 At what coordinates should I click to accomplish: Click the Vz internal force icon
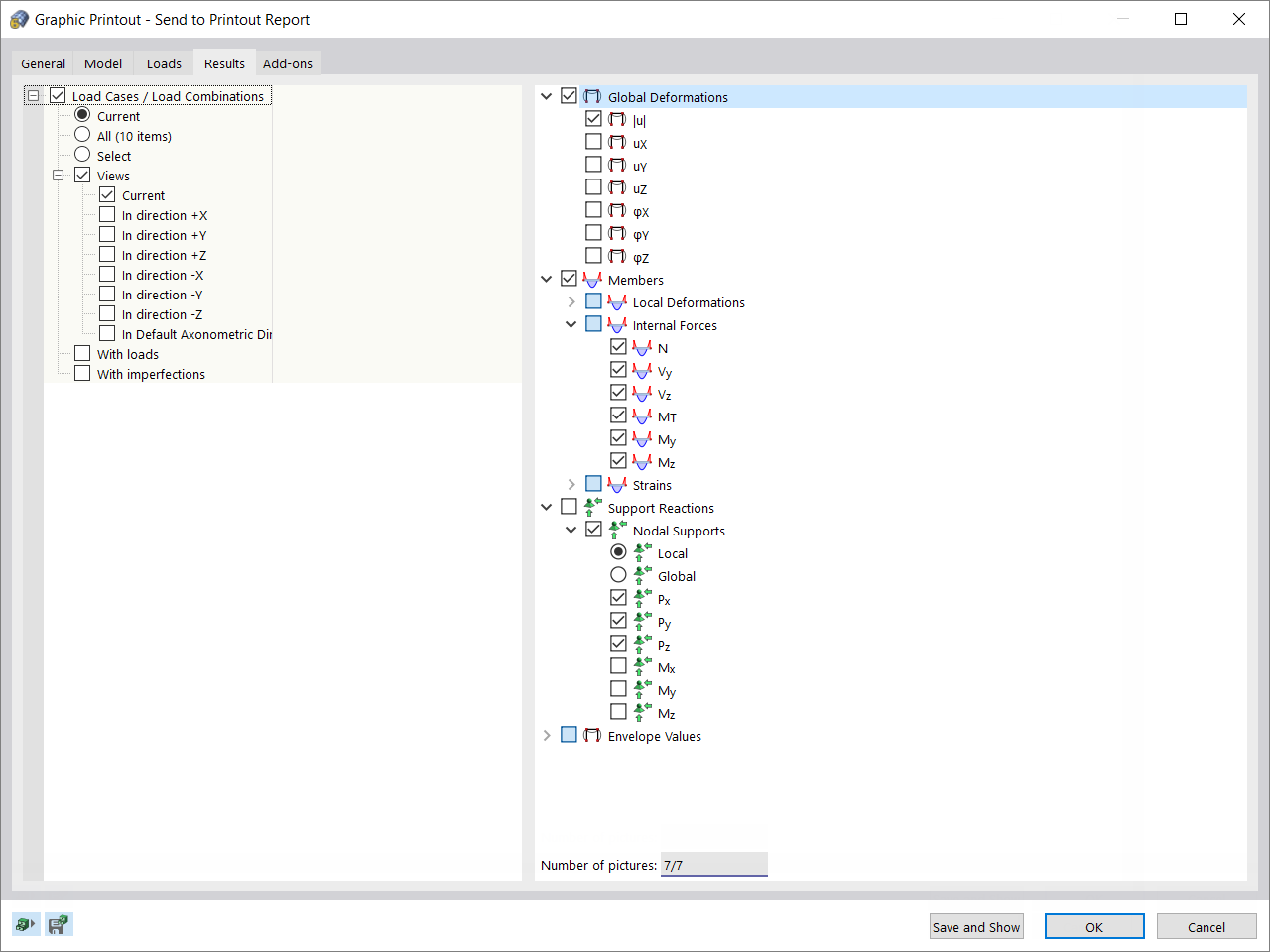(x=642, y=393)
